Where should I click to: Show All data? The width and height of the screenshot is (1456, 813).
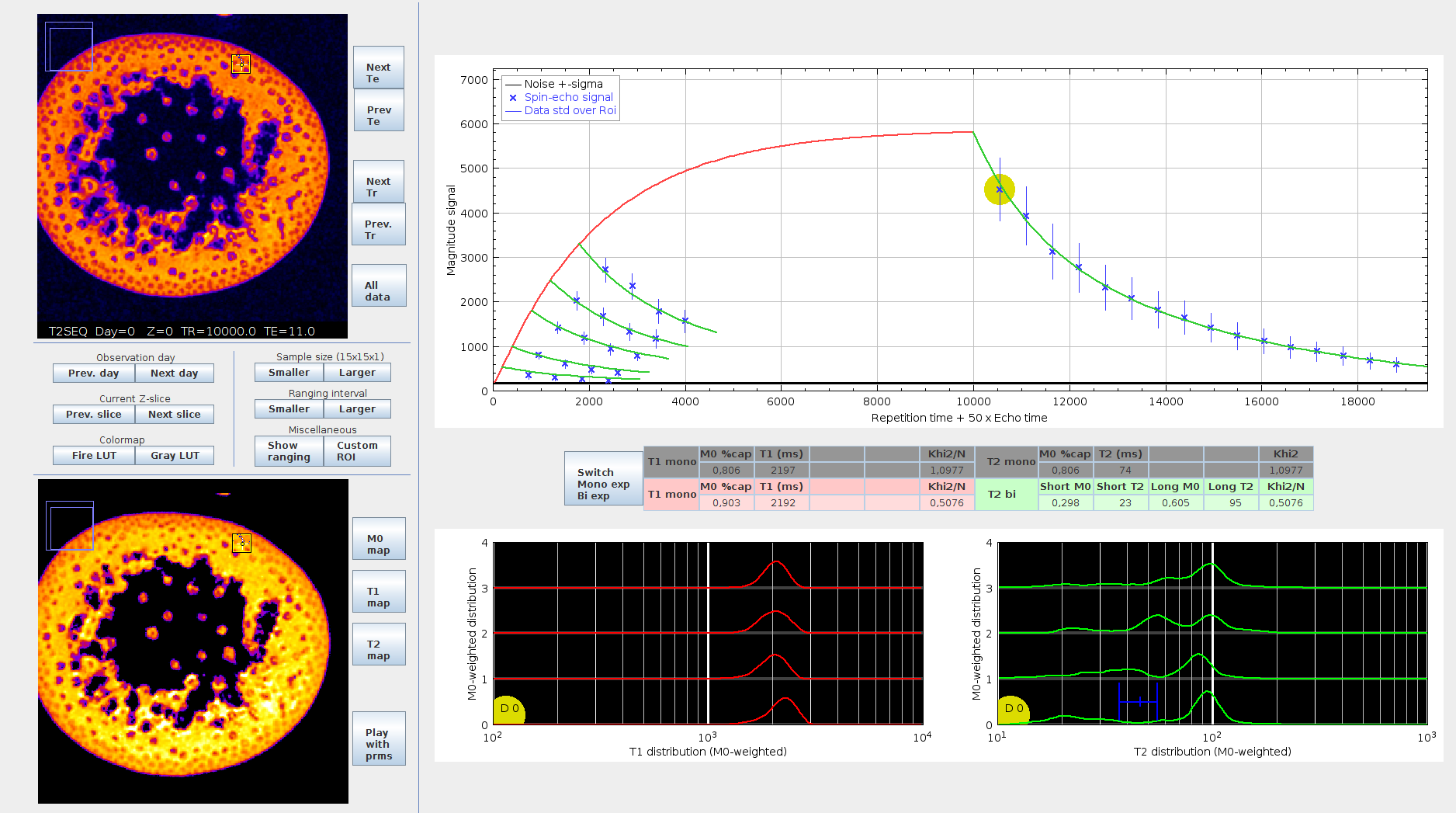[x=379, y=286]
